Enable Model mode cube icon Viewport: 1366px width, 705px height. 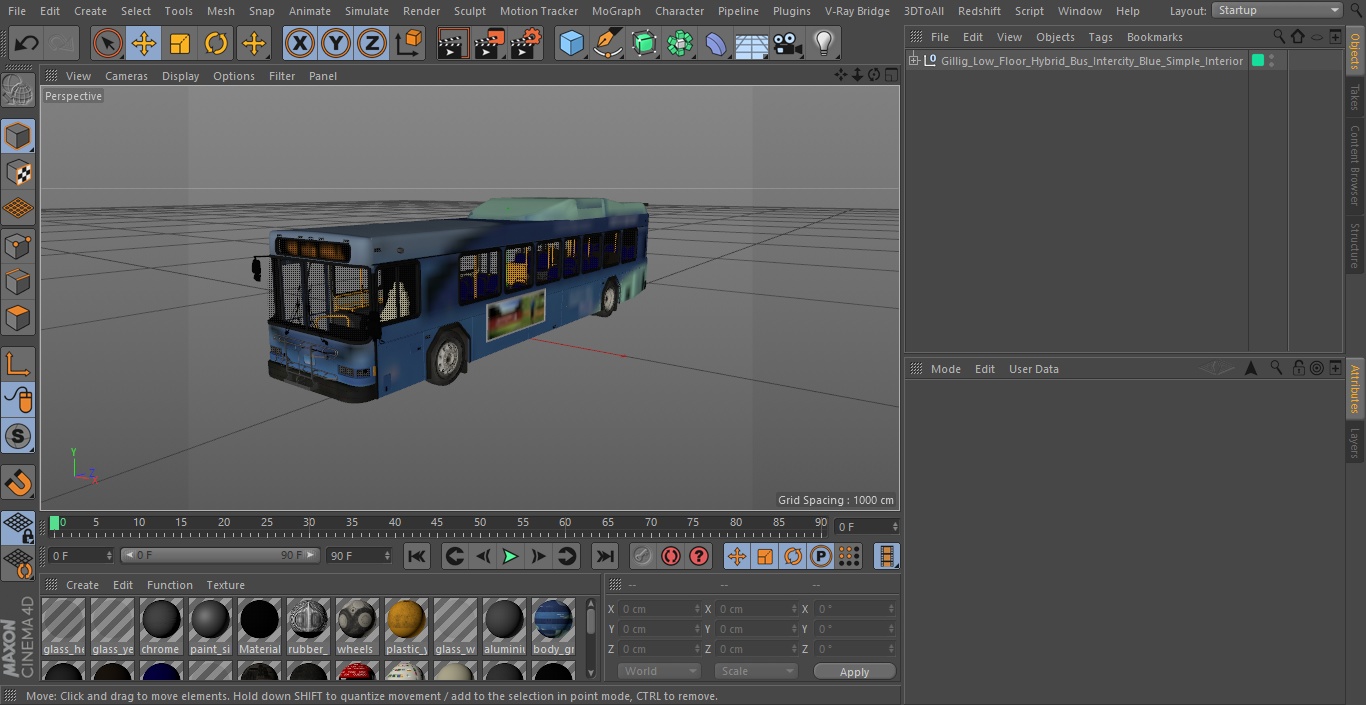18,136
